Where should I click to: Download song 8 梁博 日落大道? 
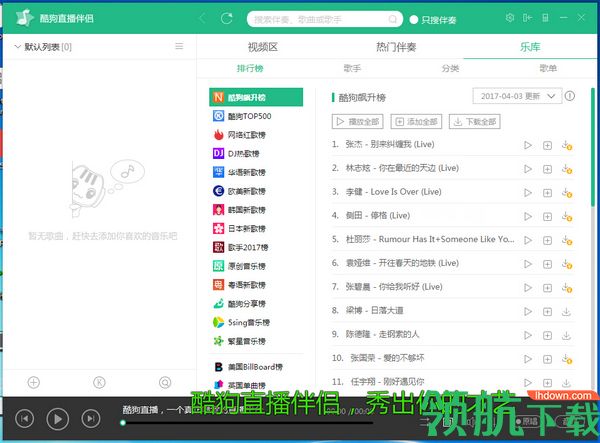(x=566, y=312)
